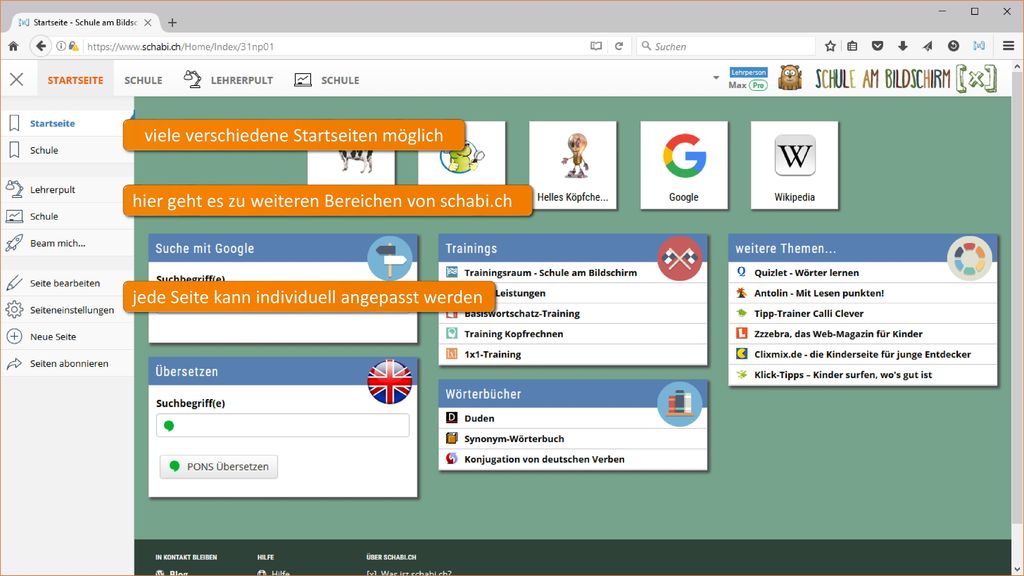Screen dimensions: 1024x576
Task: Click the PONS Übersetzen button
Action: (219, 466)
